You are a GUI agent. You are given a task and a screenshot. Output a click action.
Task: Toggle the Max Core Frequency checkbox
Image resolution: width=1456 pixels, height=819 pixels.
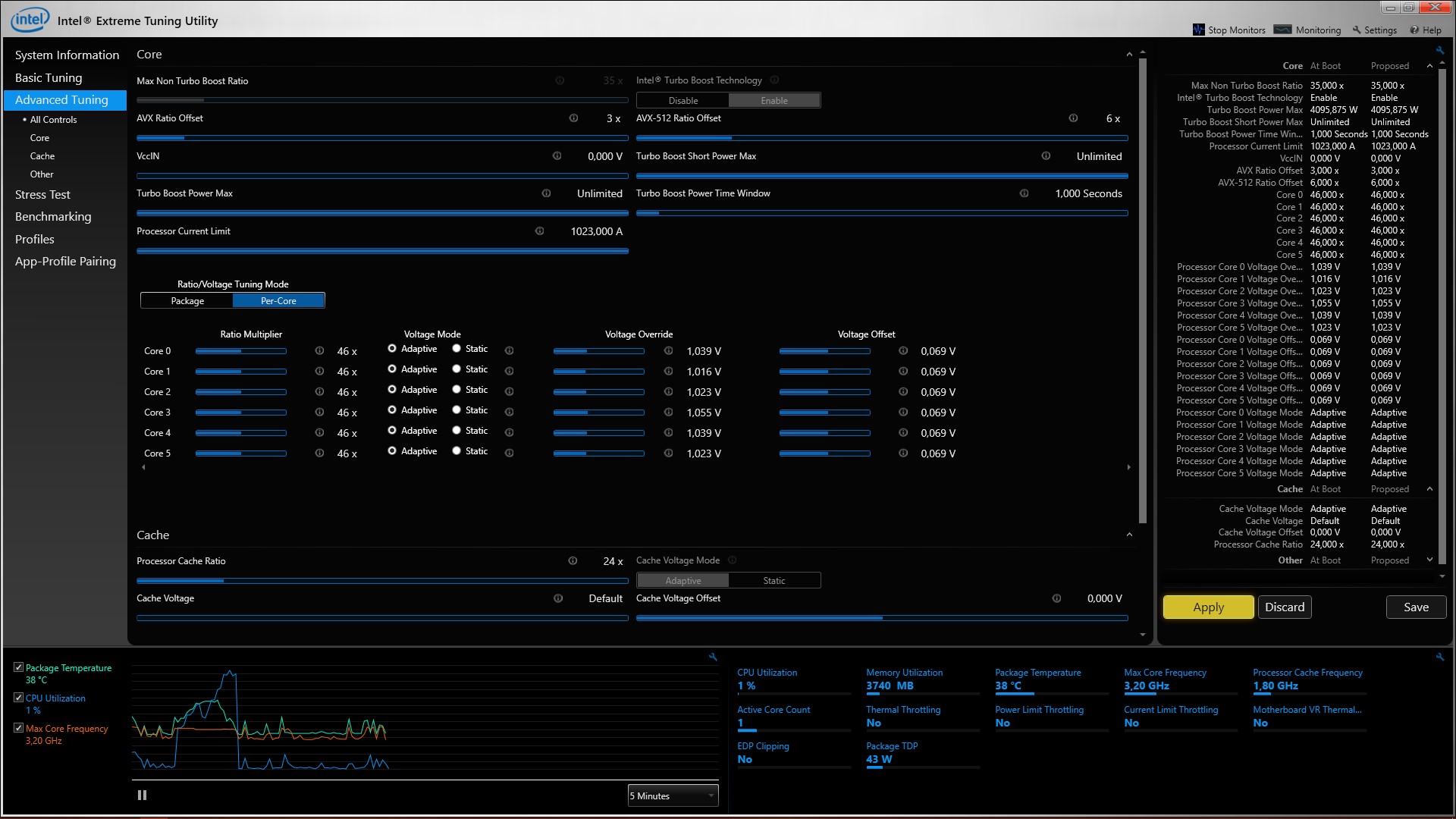coord(19,728)
